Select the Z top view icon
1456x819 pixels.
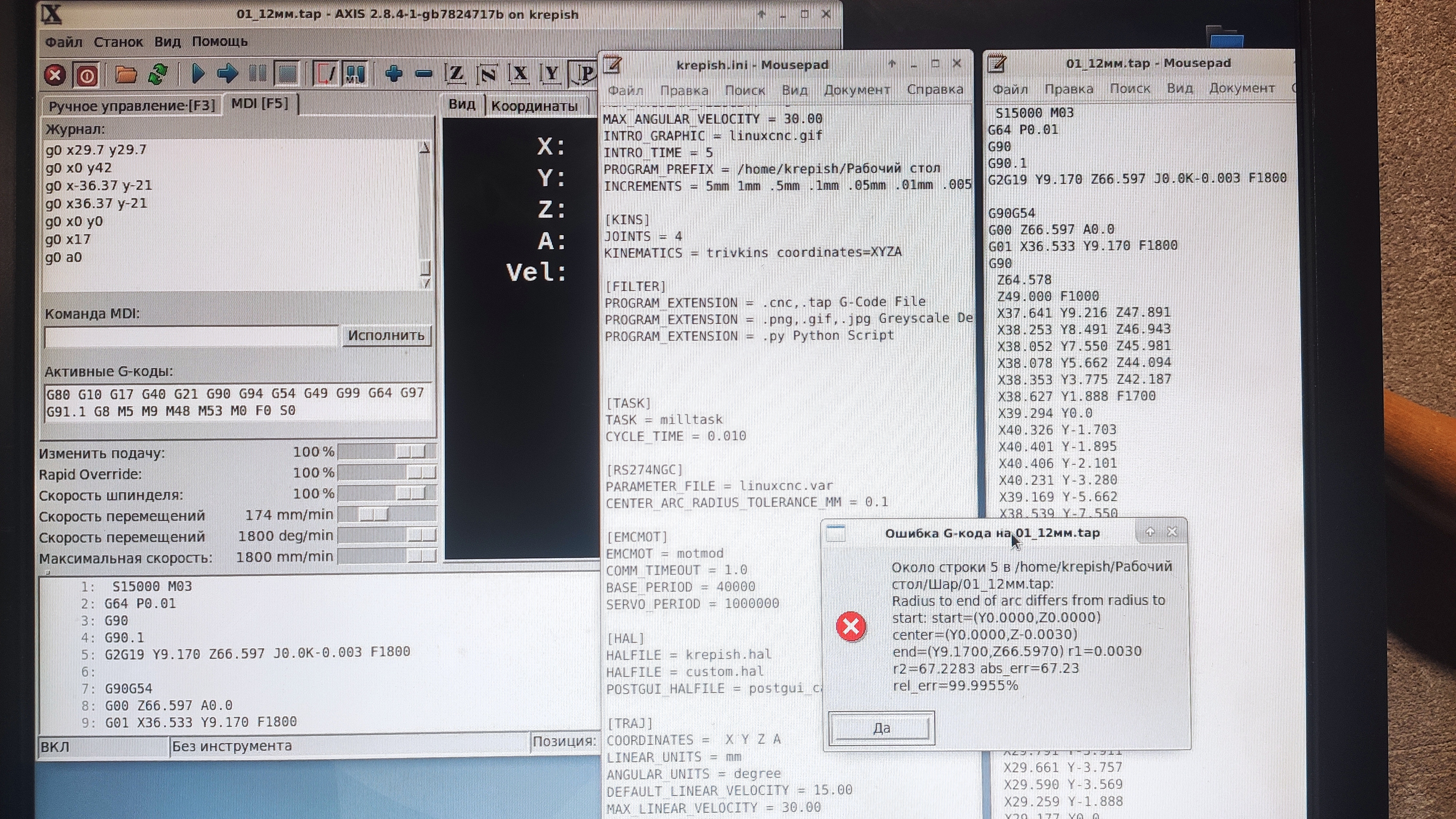pyautogui.click(x=456, y=74)
